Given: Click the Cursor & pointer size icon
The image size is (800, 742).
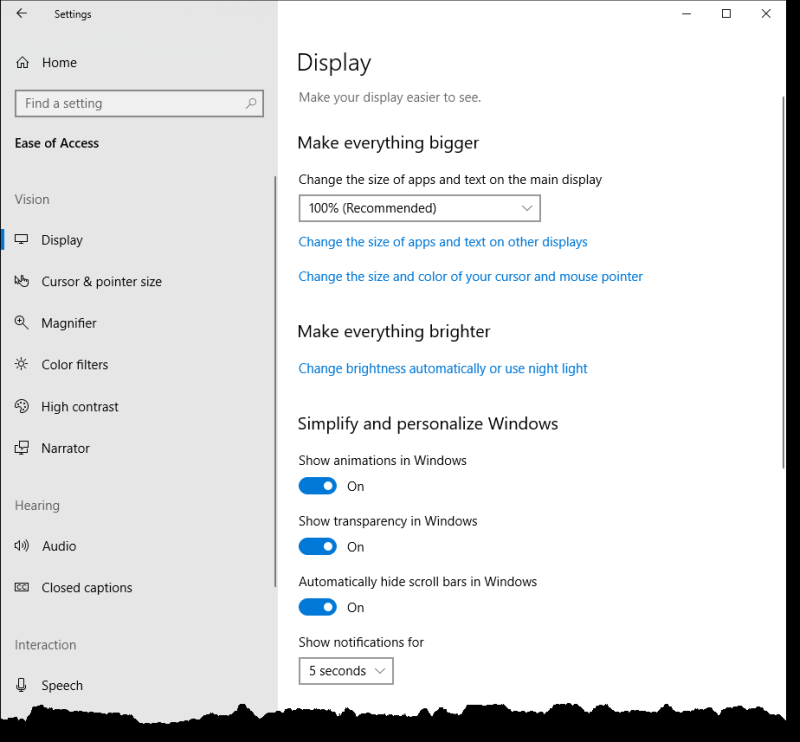Looking at the screenshot, I should click(21, 281).
